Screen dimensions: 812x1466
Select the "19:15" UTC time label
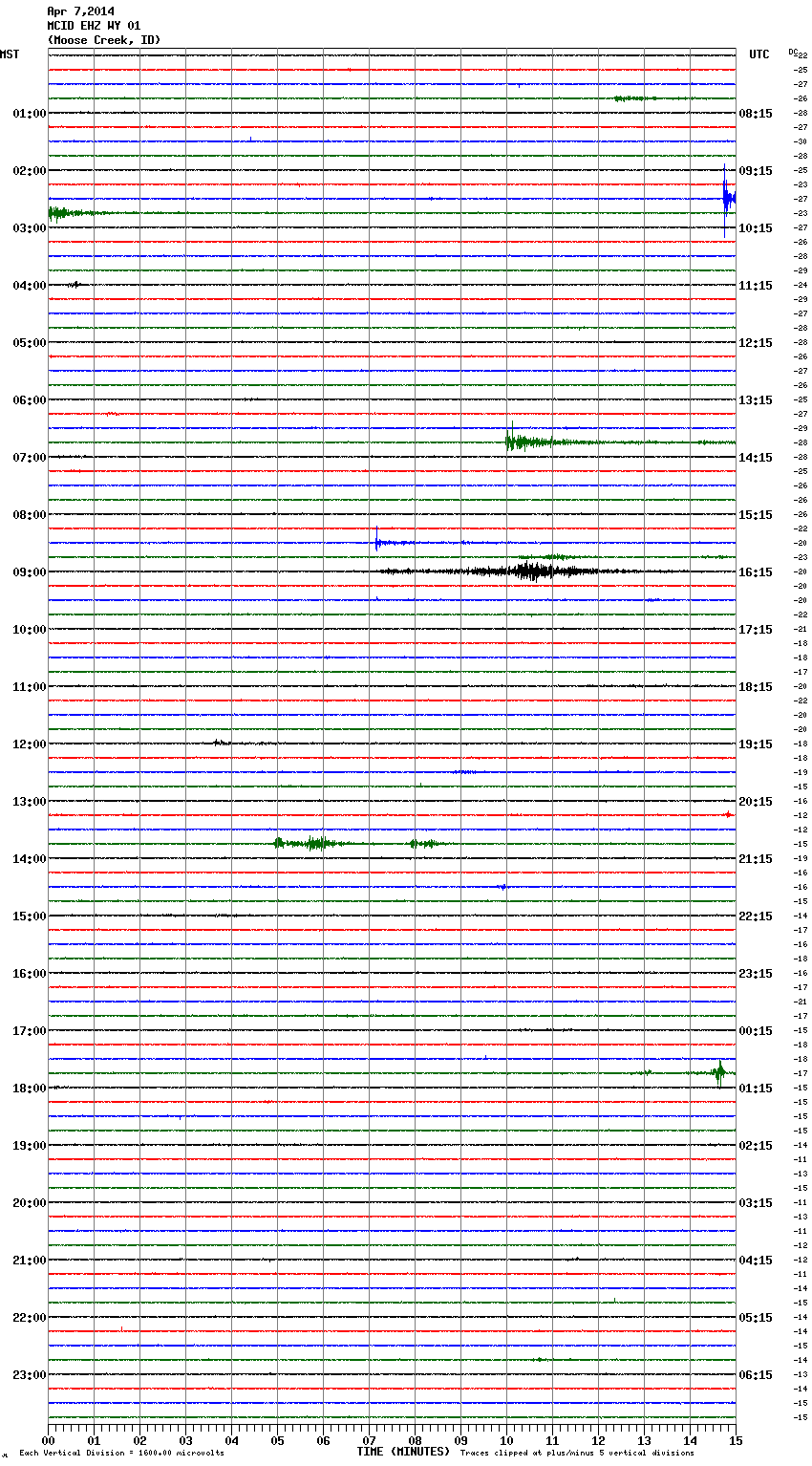click(x=756, y=744)
